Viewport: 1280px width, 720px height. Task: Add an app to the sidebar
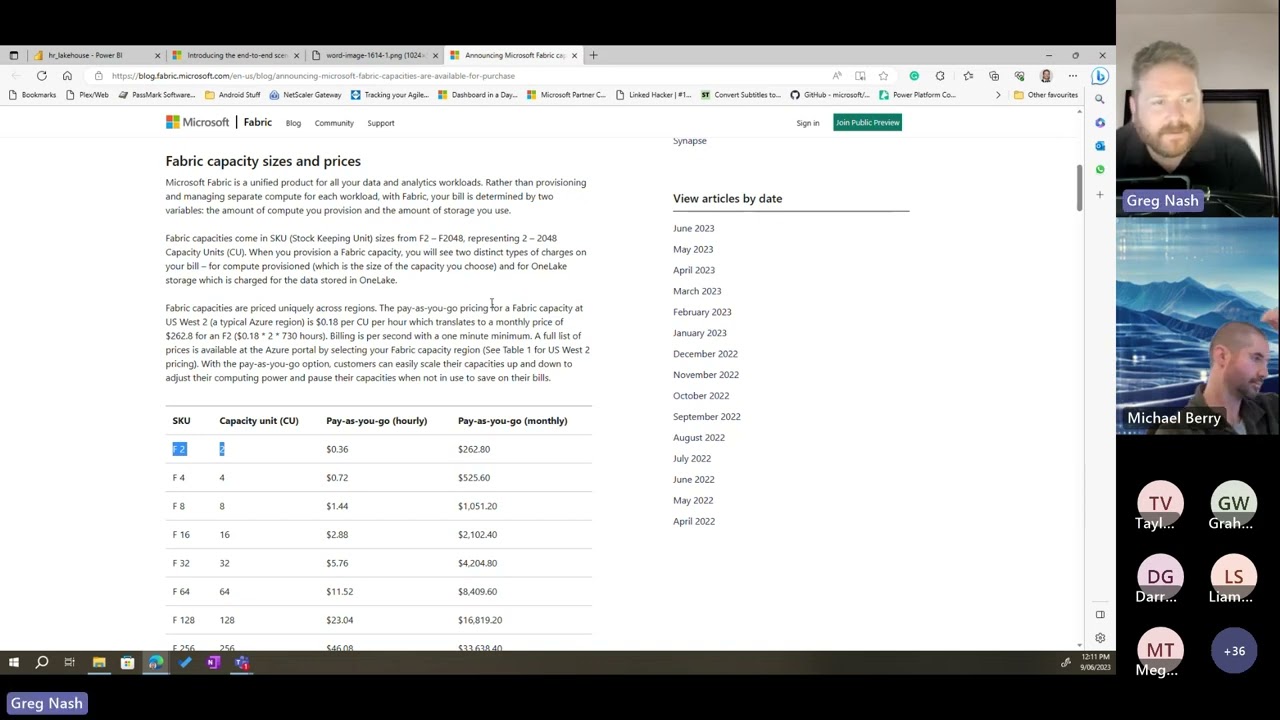(x=1100, y=194)
